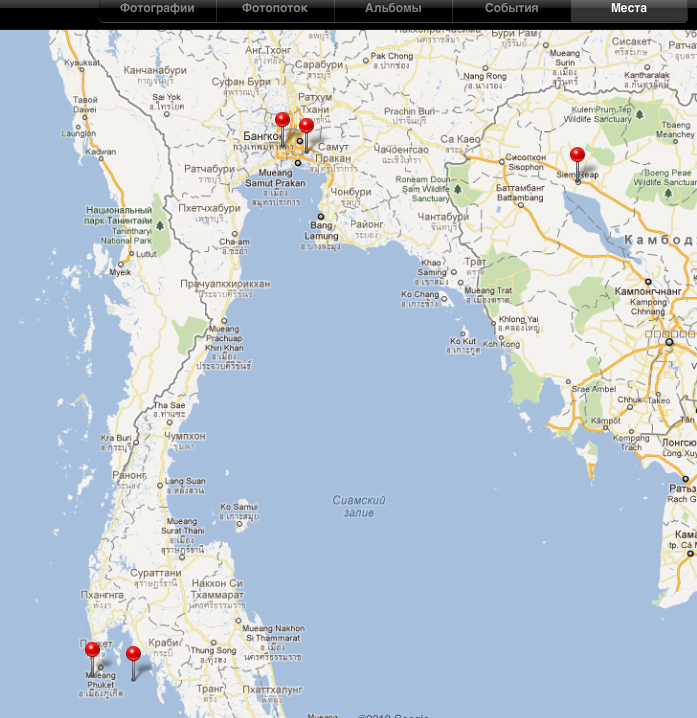Click the Сиамский залив label on map
Screen dimensions: 697x718
click(359, 506)
